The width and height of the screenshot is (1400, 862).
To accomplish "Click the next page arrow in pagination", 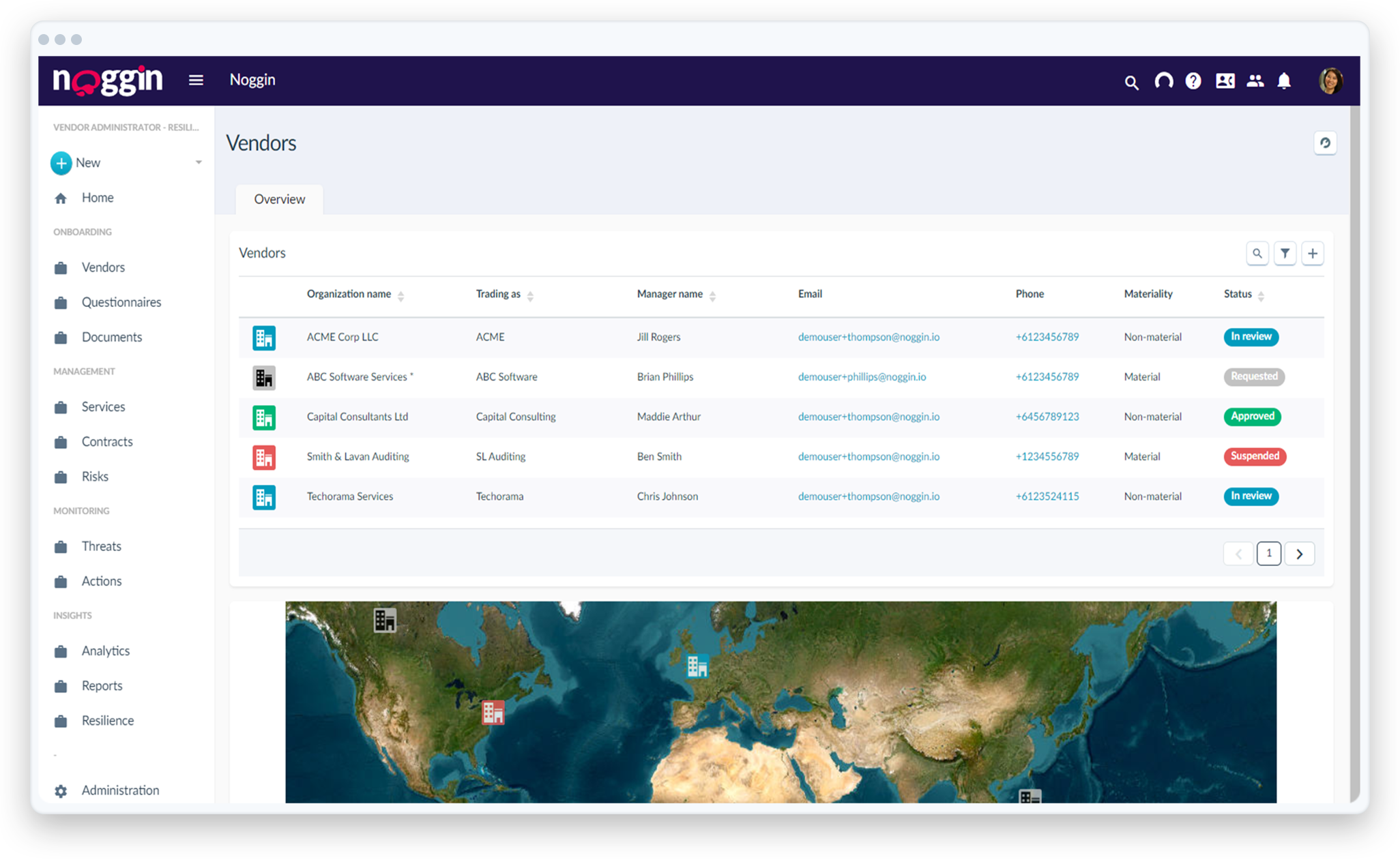I will click(x=1300, y=553).
